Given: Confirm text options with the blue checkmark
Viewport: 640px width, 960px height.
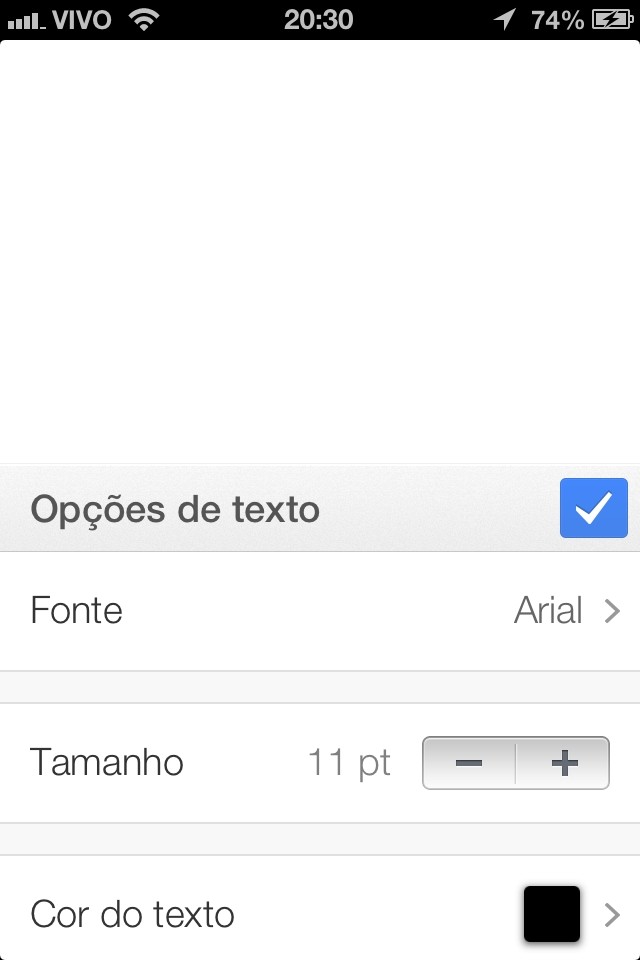Looking at the screenshot, I should coord(593,508).
